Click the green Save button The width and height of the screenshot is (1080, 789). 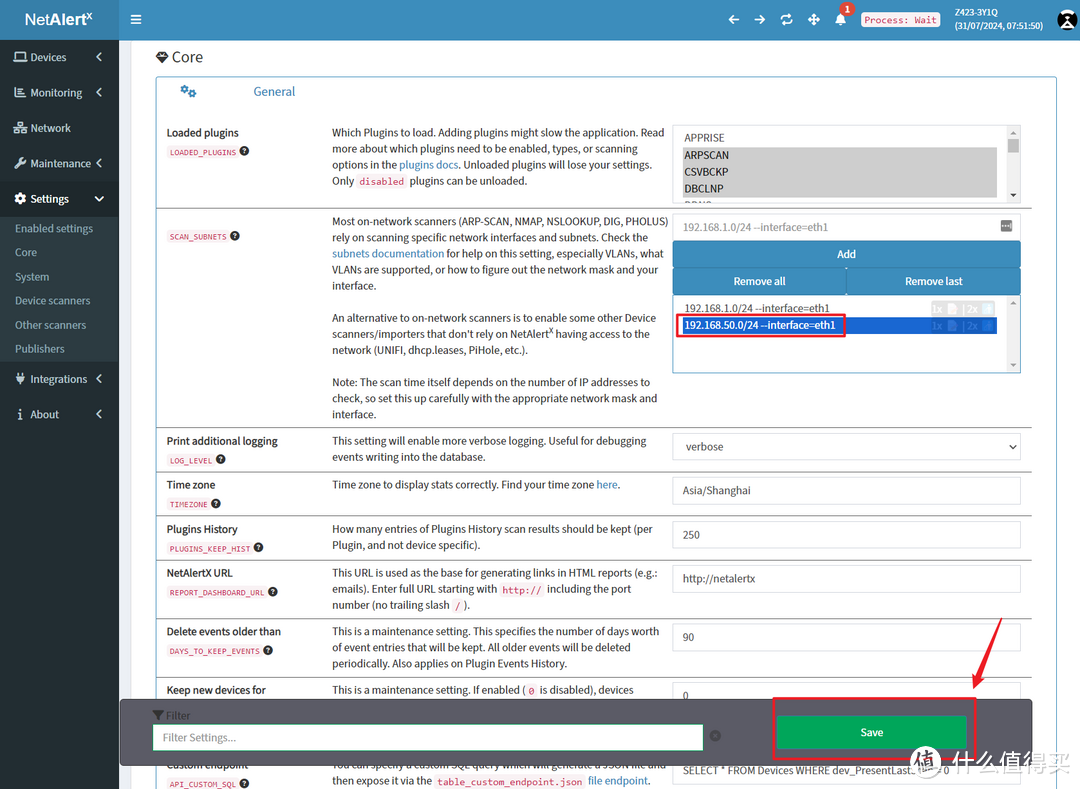pos(871,732)
